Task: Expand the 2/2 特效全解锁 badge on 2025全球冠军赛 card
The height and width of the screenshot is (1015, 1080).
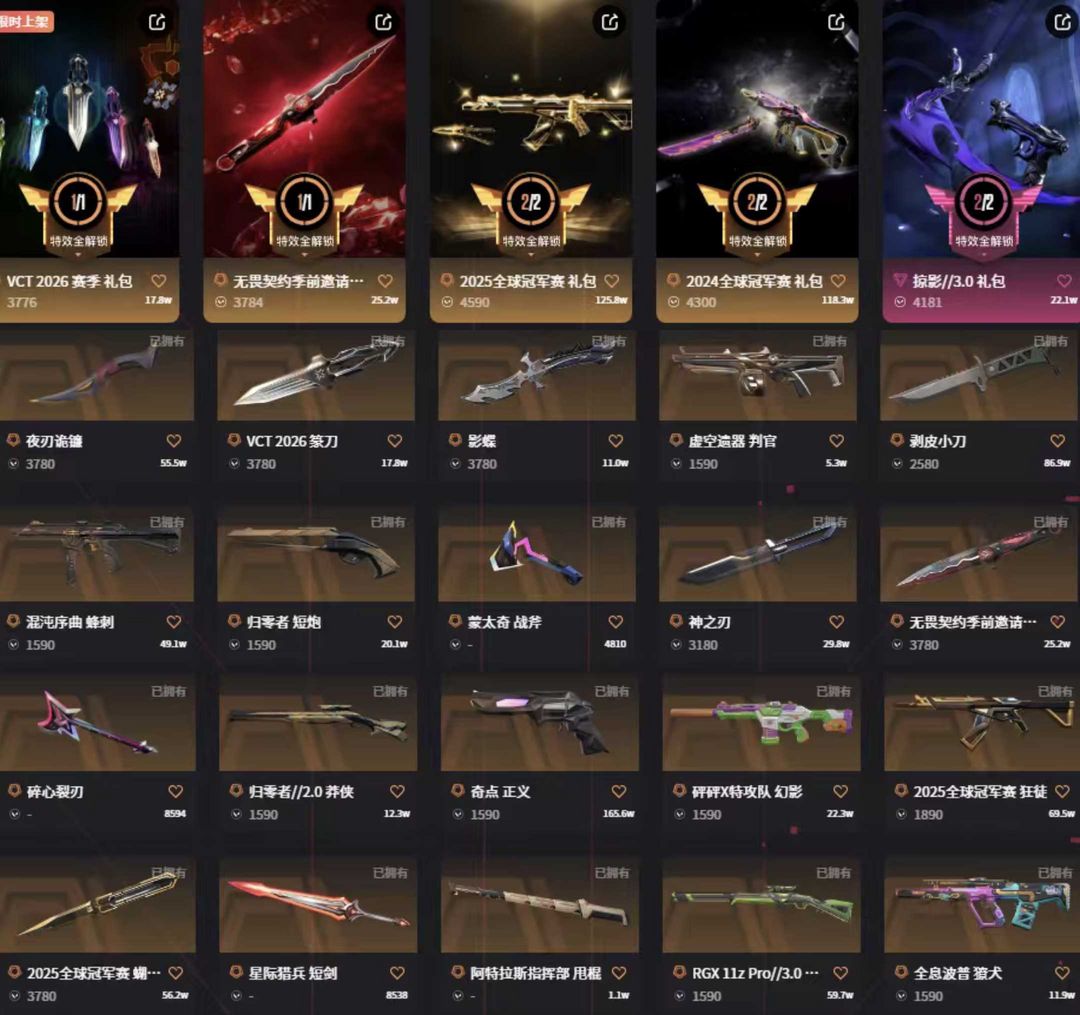Action: 530,215
